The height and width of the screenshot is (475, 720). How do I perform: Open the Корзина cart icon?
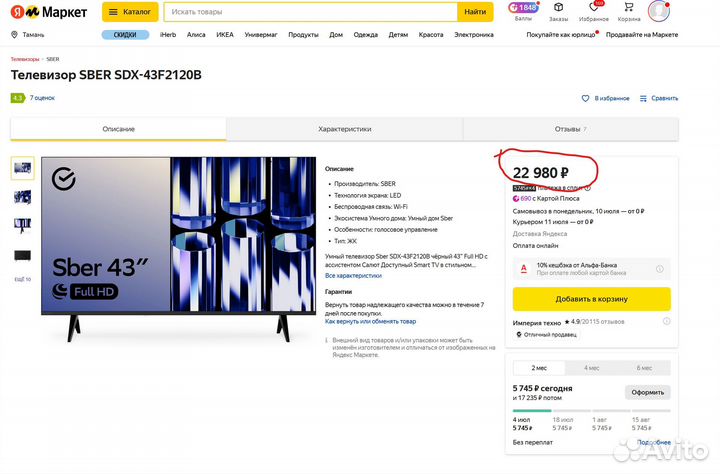[x=629, y=9]
